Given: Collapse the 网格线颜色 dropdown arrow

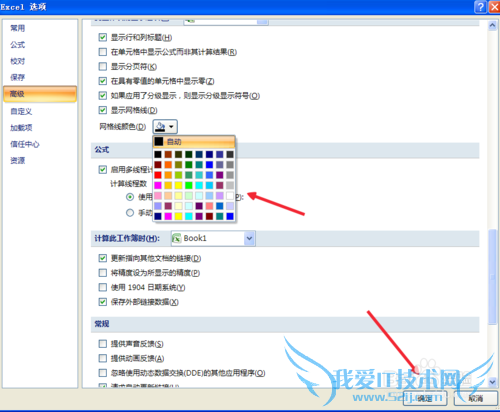Looking at the screenshot, I should [171, 127].
